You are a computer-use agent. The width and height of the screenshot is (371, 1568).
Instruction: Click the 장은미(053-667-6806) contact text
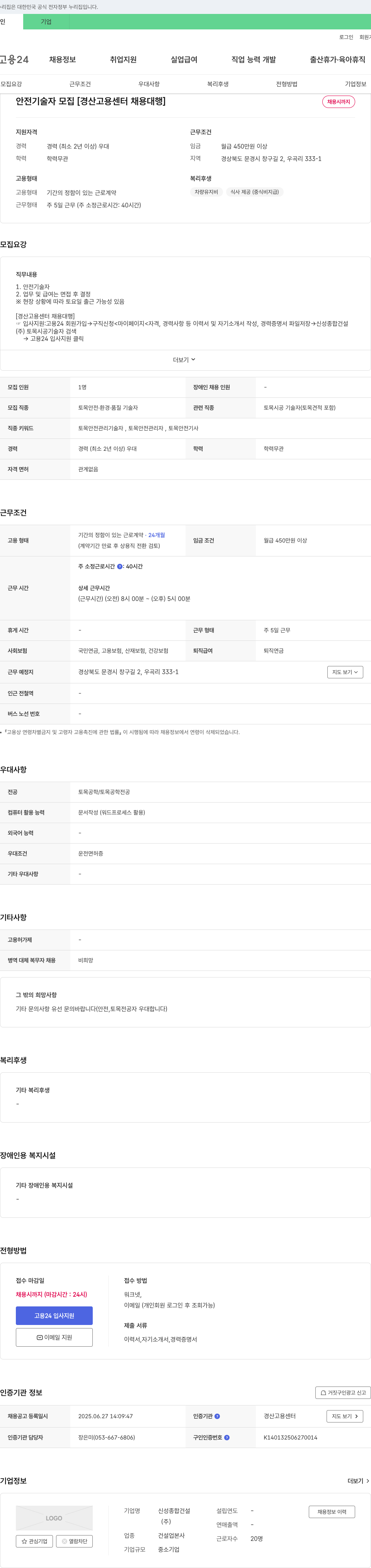coord(106,1437)
